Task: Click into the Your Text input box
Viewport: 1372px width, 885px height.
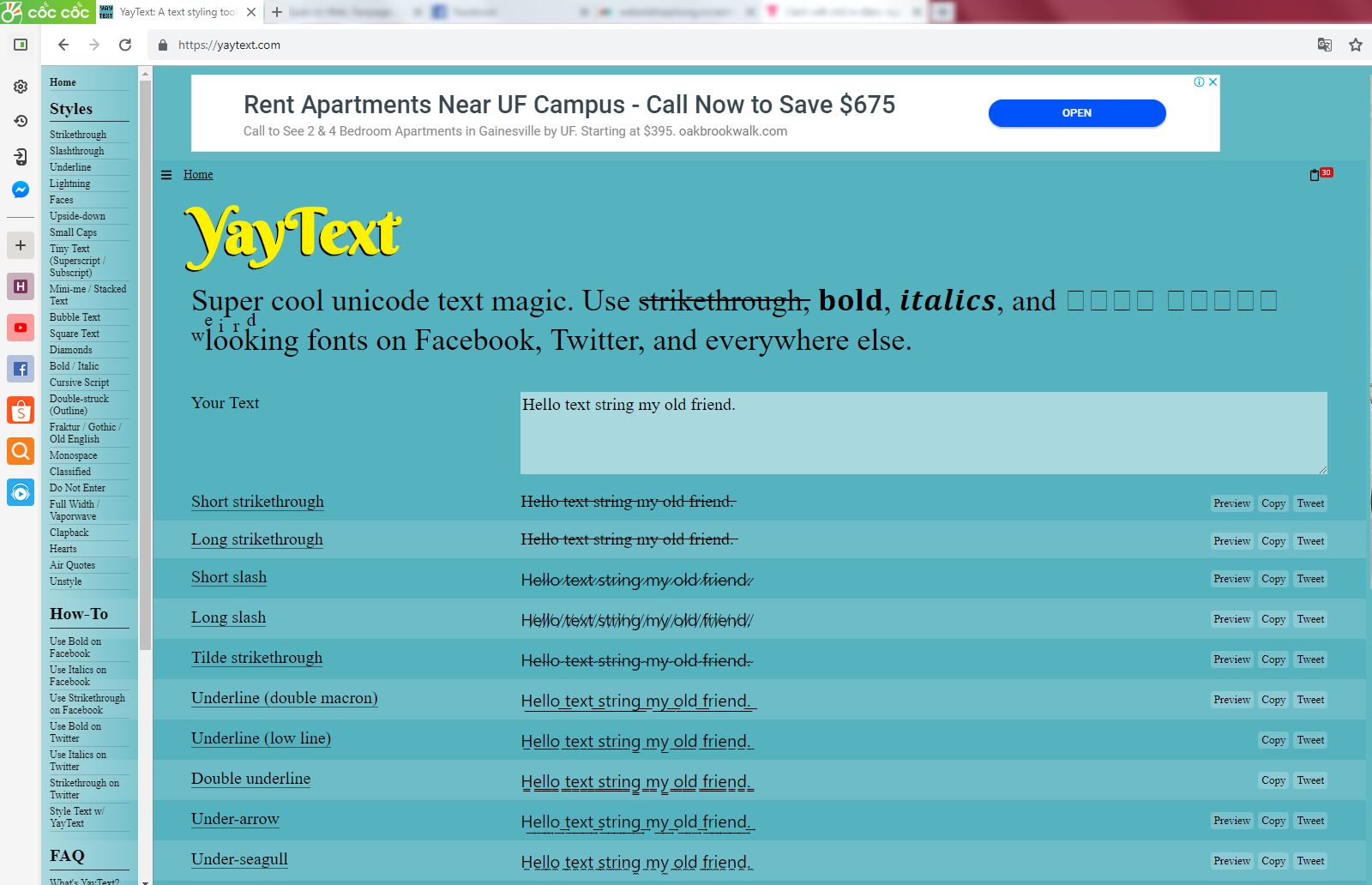Action: (924, 433)
